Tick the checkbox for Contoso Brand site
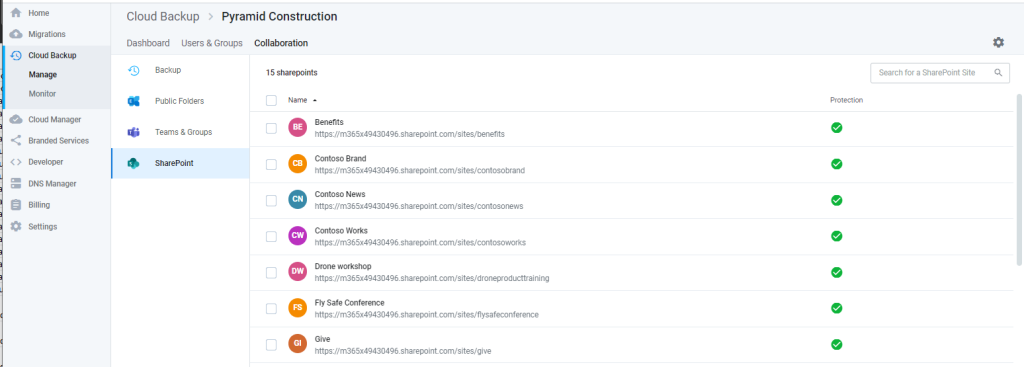The height and width of the screenshot is (367, 1024). [271, 164]
